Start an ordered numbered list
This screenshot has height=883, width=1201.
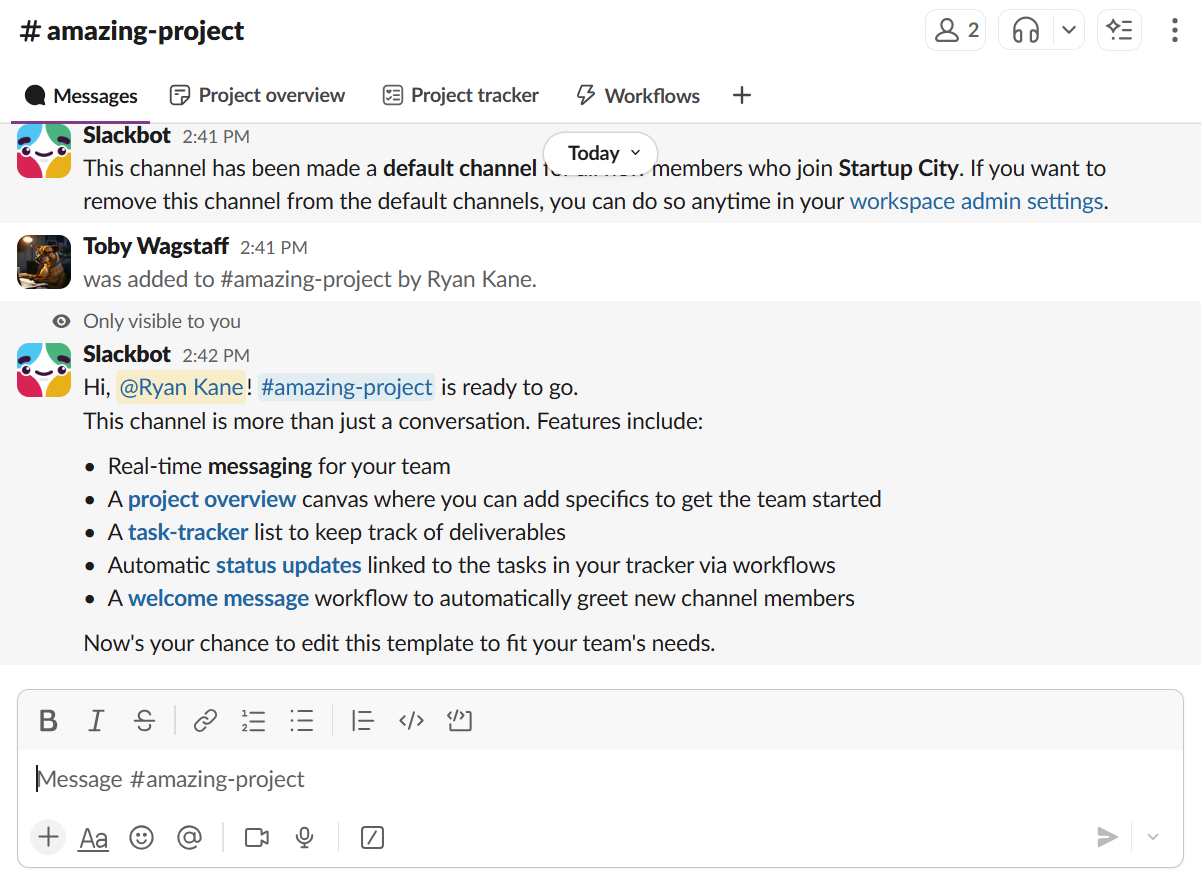click(253, 720)
